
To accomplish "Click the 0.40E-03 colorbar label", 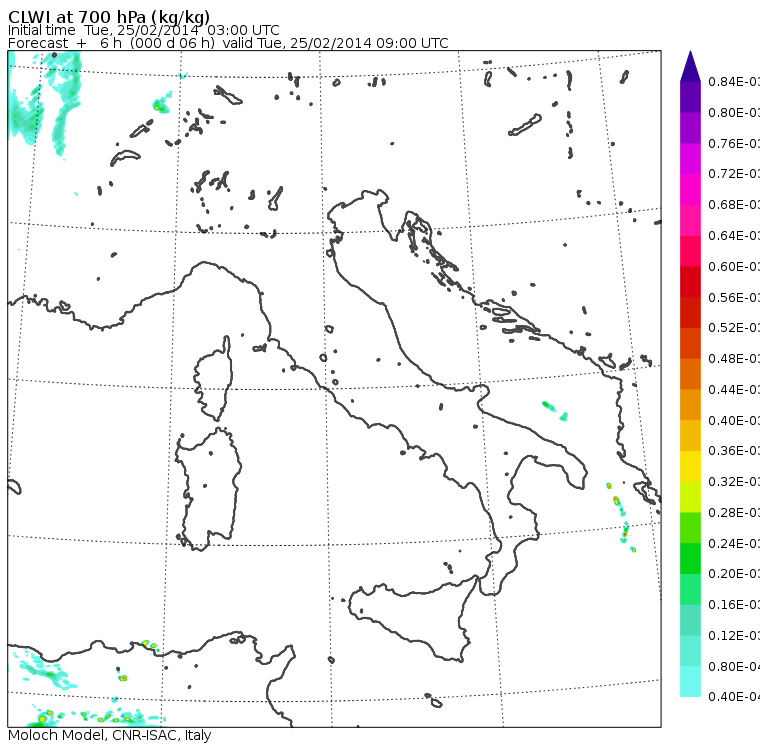I will [x=734, y=420].
